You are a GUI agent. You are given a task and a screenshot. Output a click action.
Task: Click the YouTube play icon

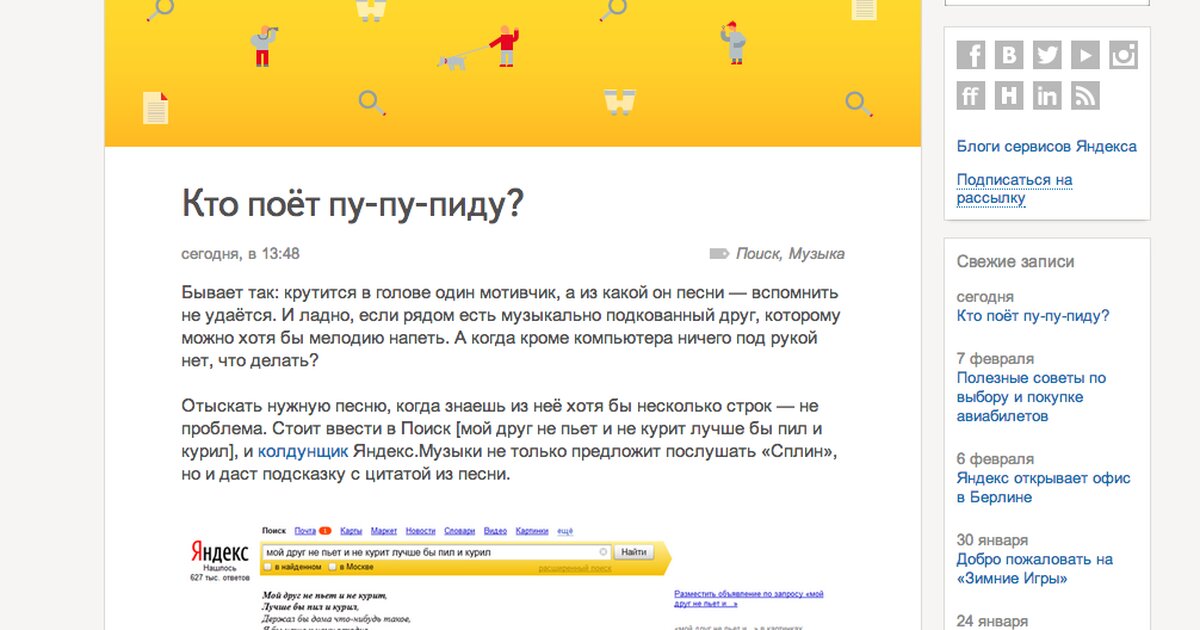click(x=1085, y=55)
